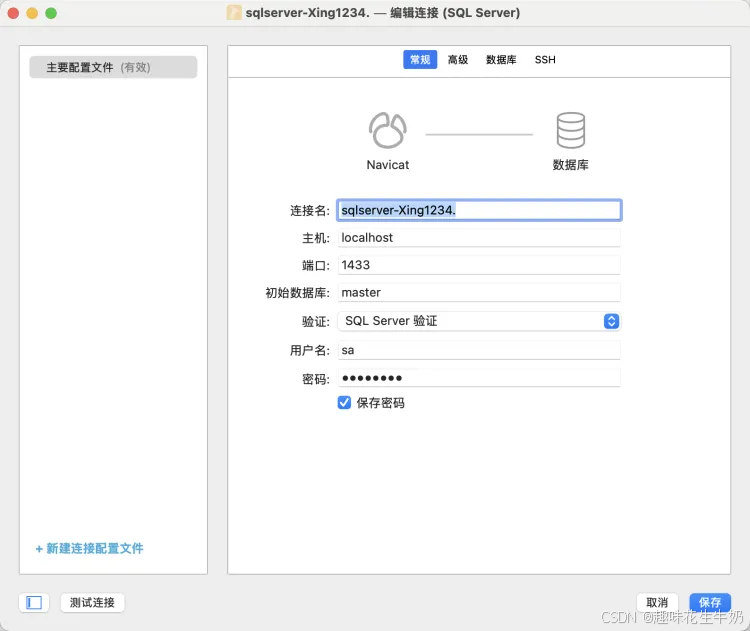Click the 端口 field showing 1433
The height and width of the screenshot is (631, 750).
(479, 265)
